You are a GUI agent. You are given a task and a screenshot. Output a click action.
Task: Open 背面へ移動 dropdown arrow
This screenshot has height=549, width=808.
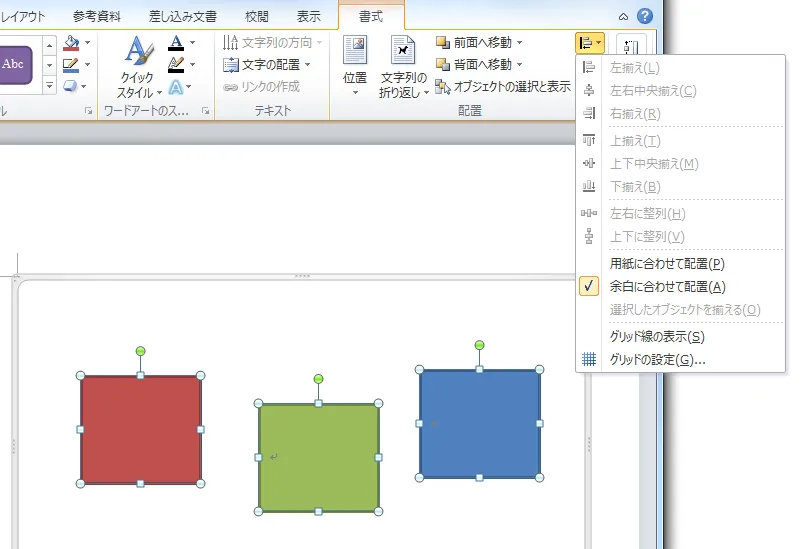519,64
